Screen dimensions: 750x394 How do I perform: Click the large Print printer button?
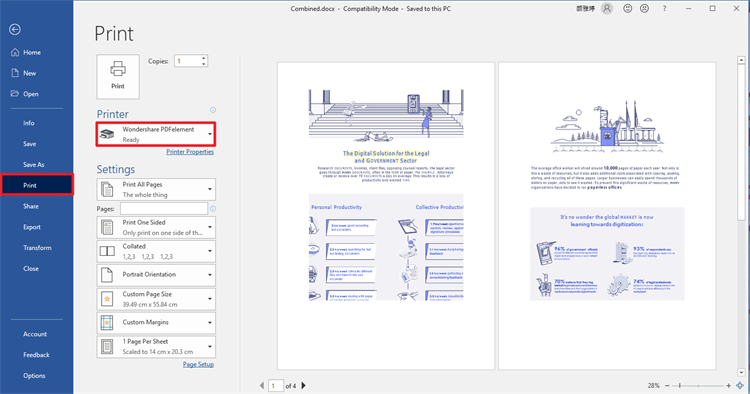click(118, 77)
